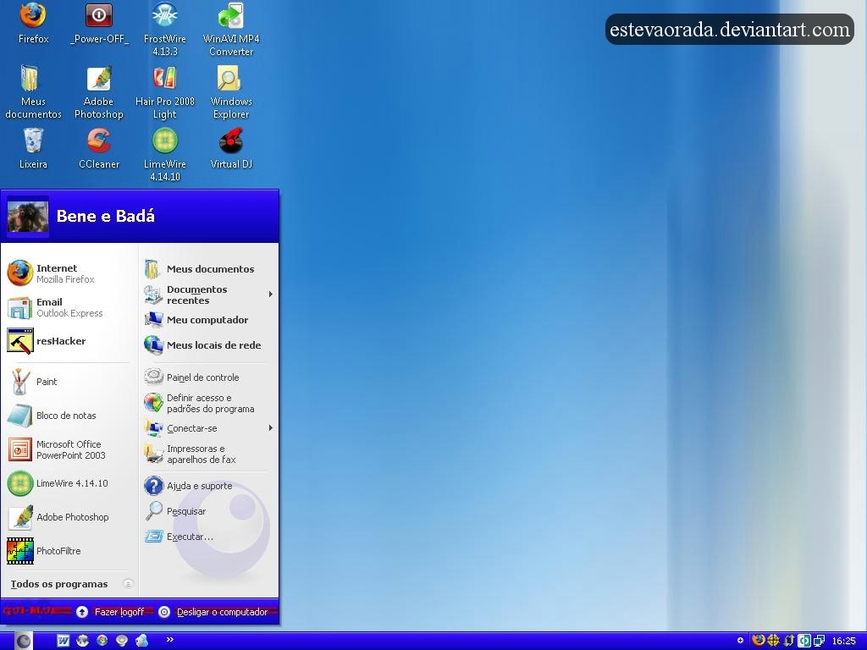
Task: Open the Lixeira recycle bin icon
Action: point(33,149)
